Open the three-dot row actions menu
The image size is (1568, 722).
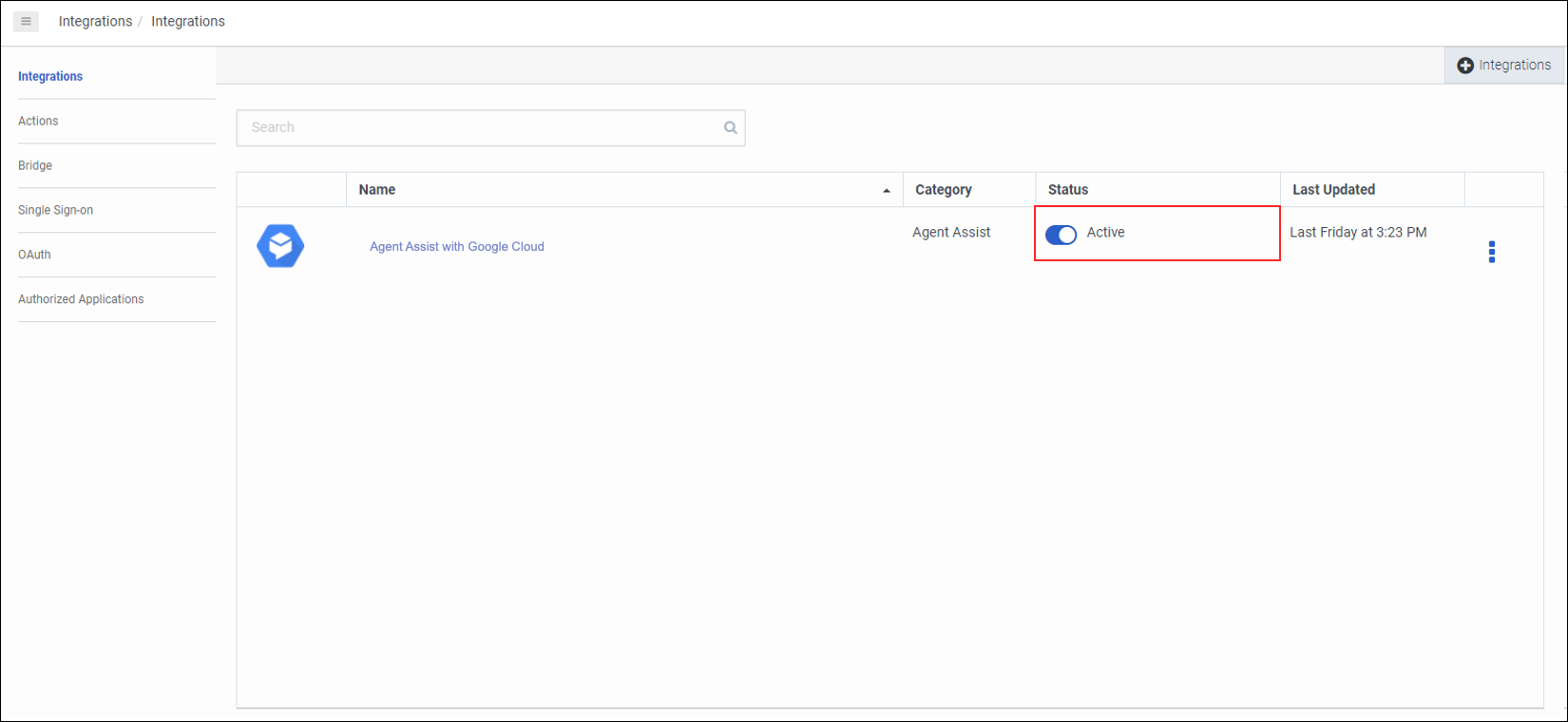[x=1491, y=252]
